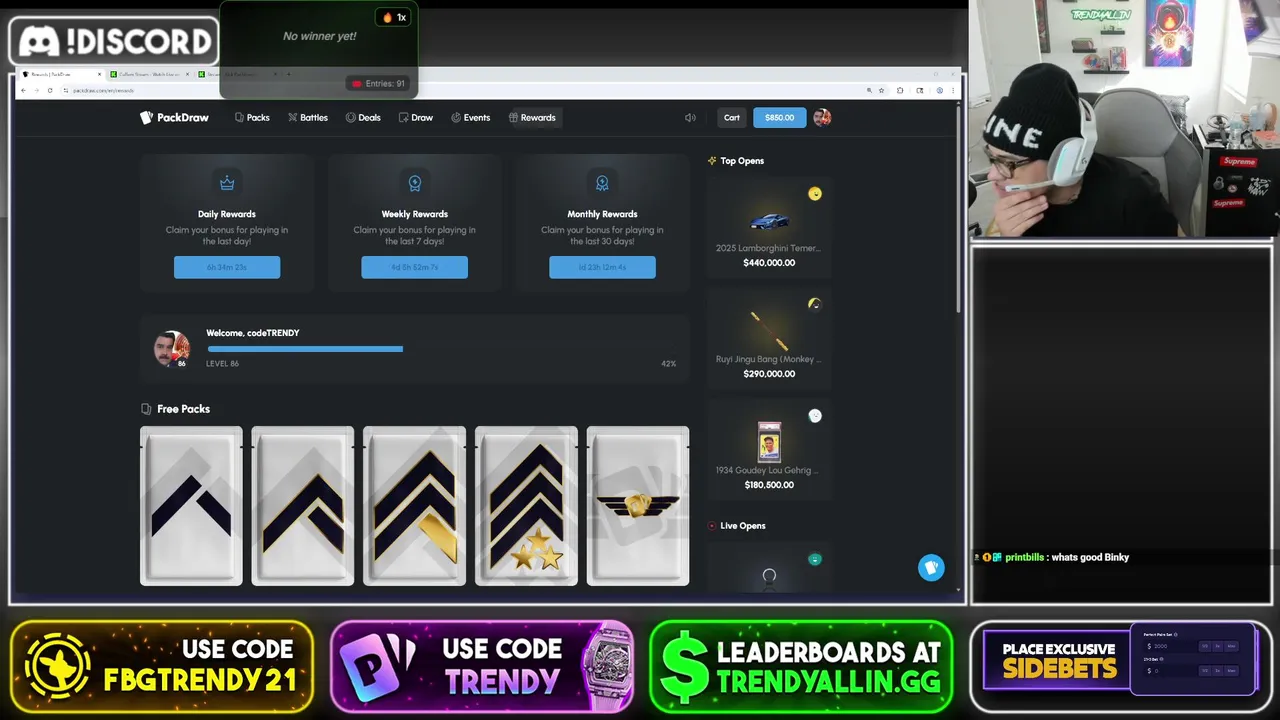Click the level 86 user avatar
The height and width of the screenshot is (720, 1280).
tap(172, 349)
